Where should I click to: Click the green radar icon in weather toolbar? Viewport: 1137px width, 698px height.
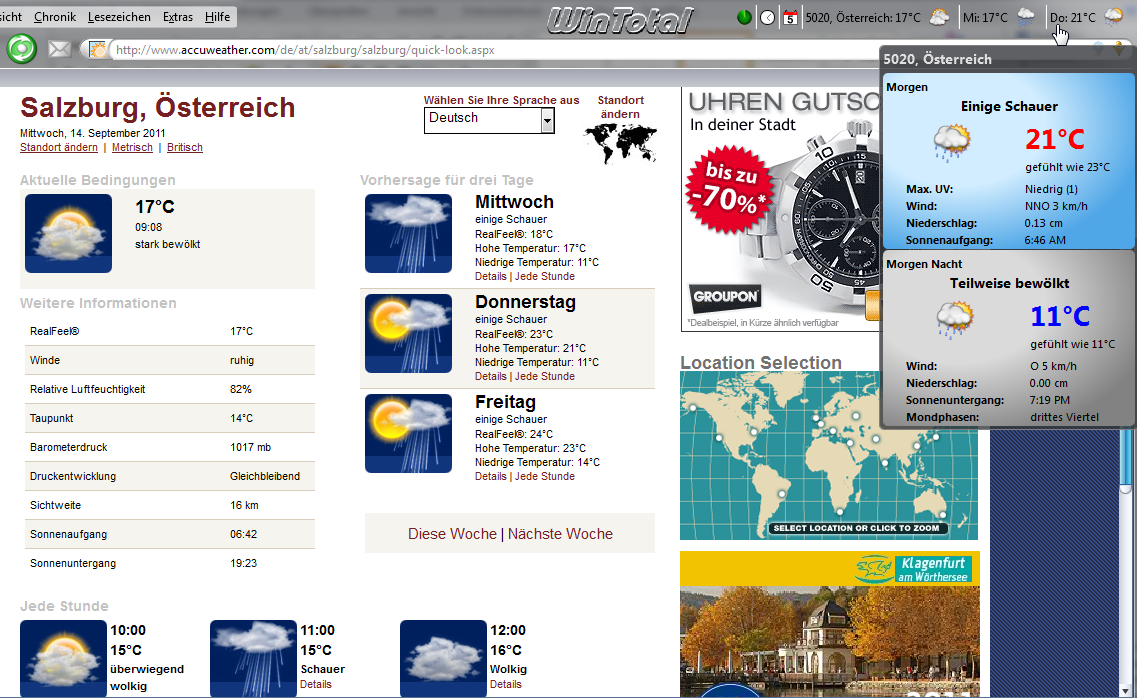pyautogui.click(x=744, y=17)
